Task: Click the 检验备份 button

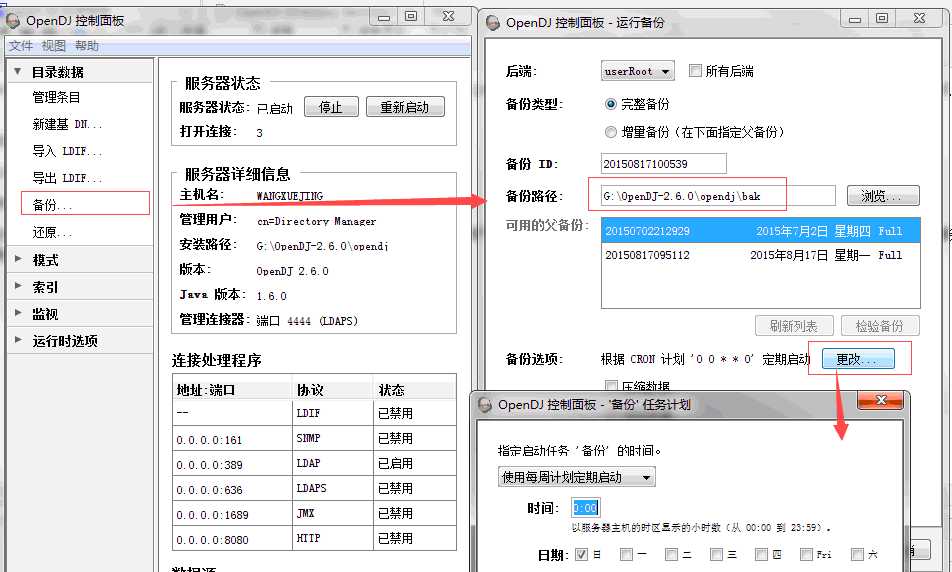Action: (880, 326)
